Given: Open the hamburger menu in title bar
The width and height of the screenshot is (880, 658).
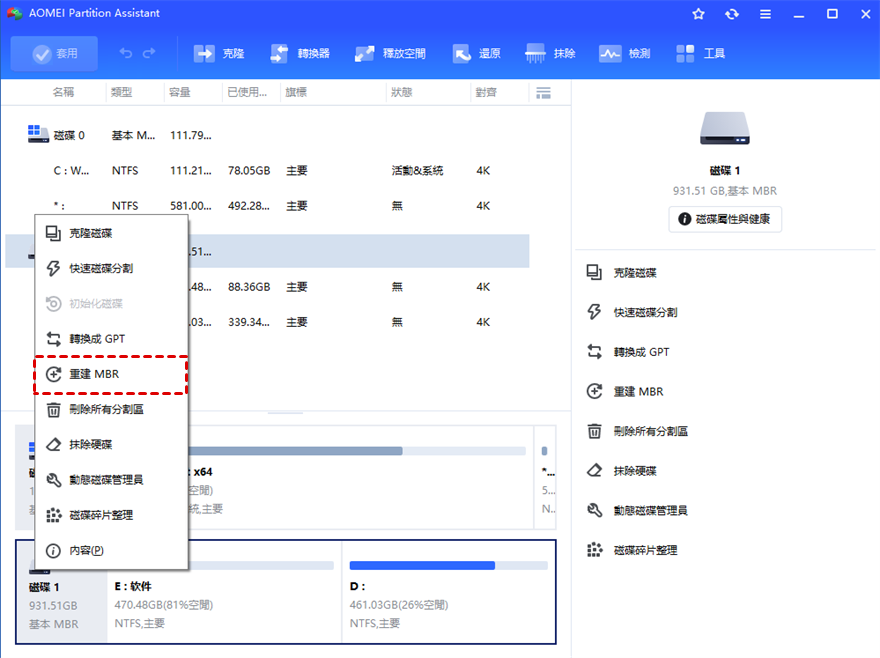Looking at the screenshot, I should 766,15.
